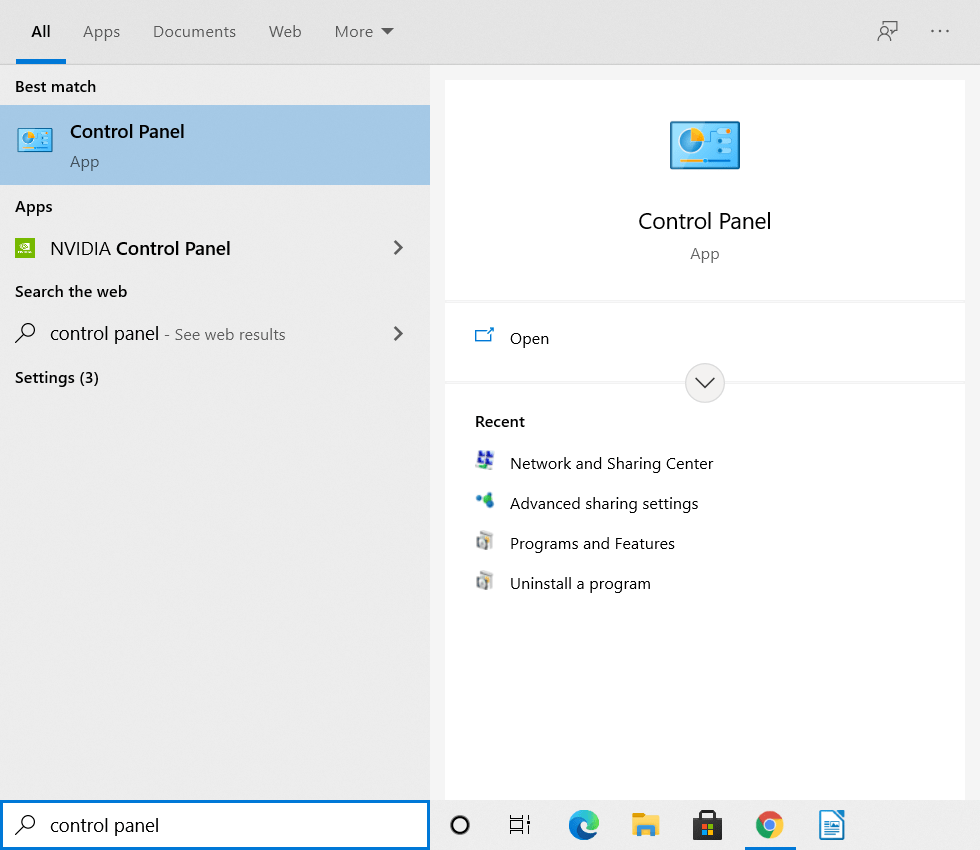Switch to the Apps search tab

(101, 31)
